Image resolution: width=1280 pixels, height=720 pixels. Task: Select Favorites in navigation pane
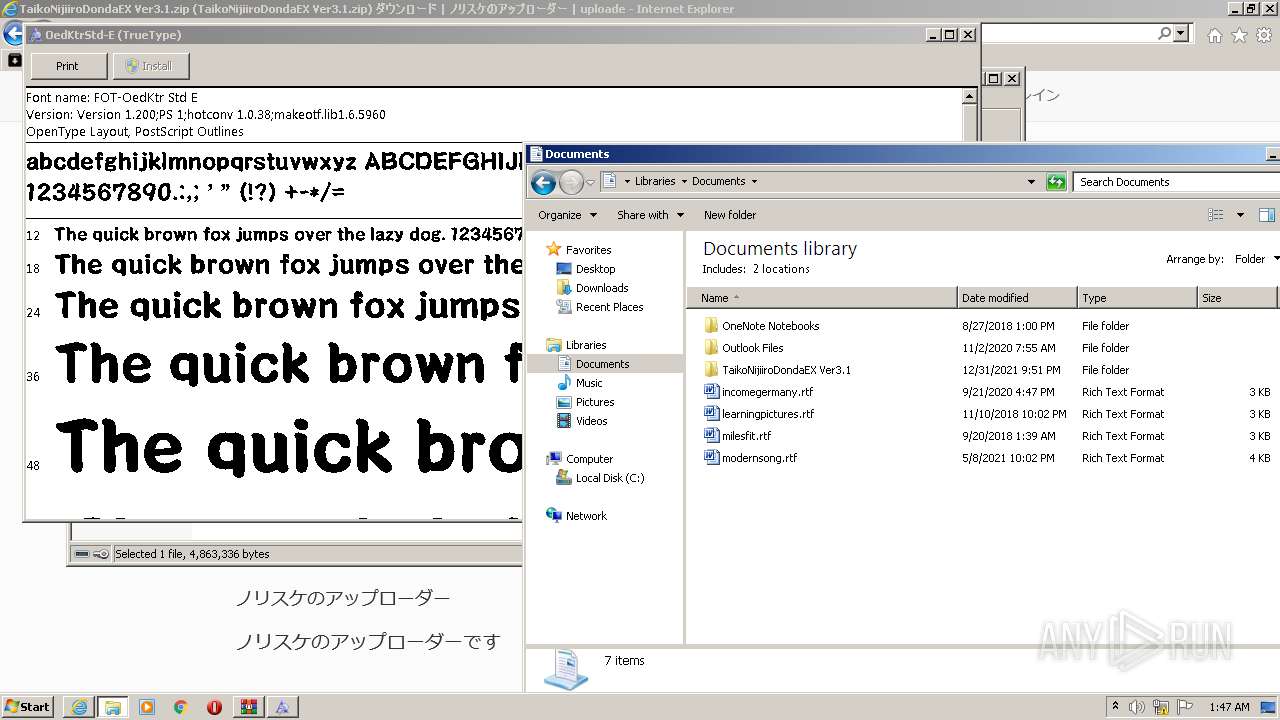coord(588,250)
